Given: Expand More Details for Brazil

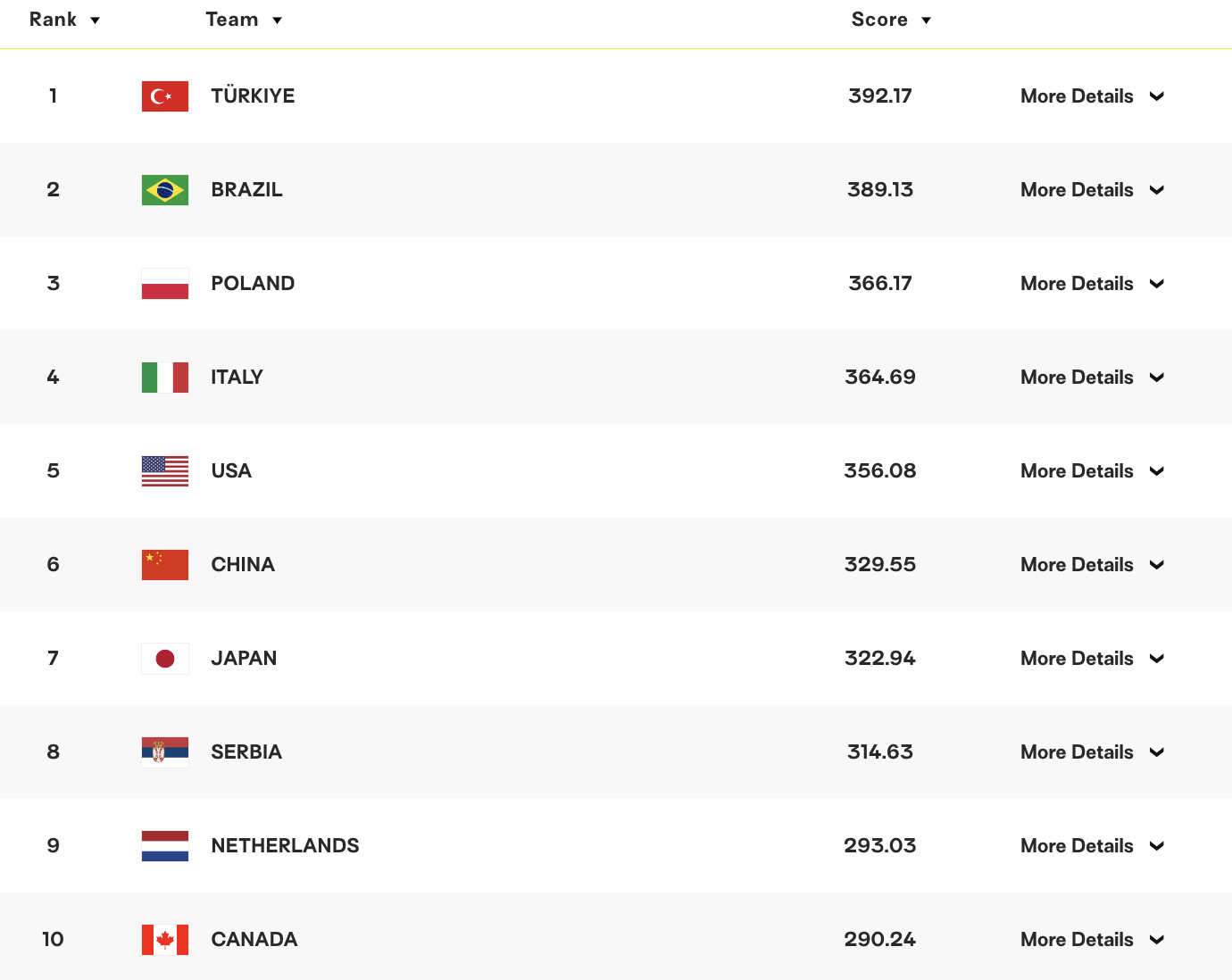Looking at the screenshot, I should point(1092,190).
